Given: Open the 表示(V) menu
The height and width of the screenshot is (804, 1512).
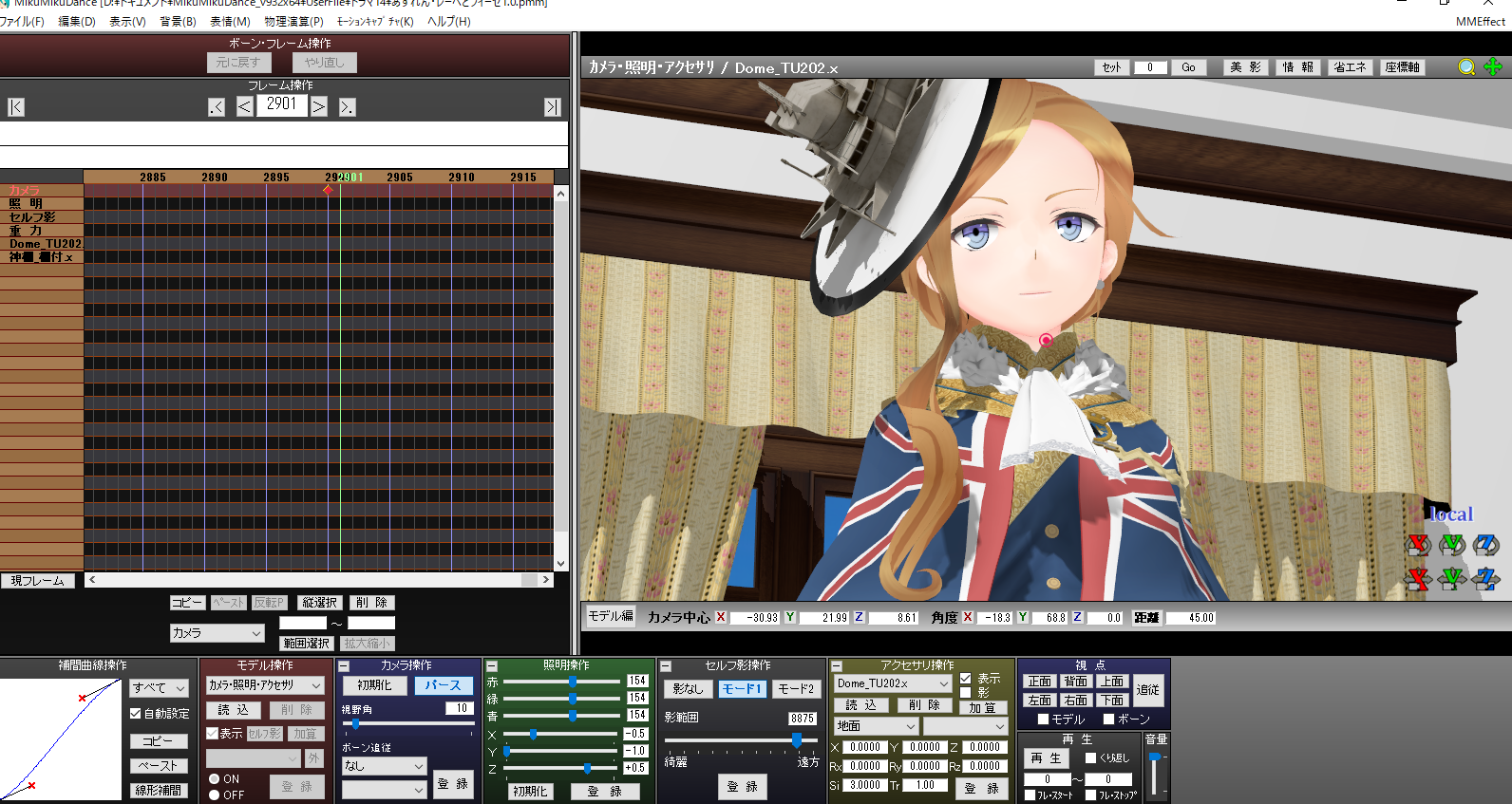Looking at the screenshot, I should (127, 21).
